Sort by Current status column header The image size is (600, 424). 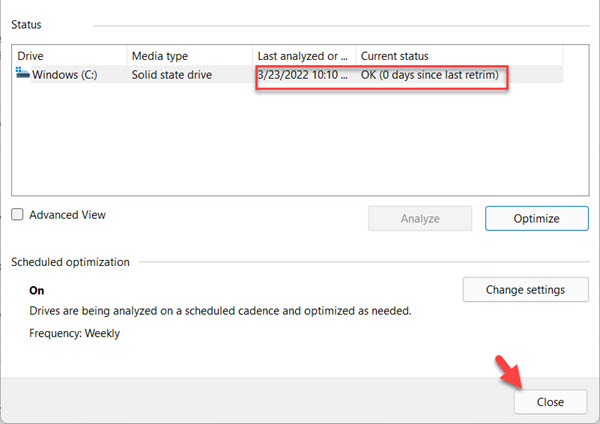[459, 56]
